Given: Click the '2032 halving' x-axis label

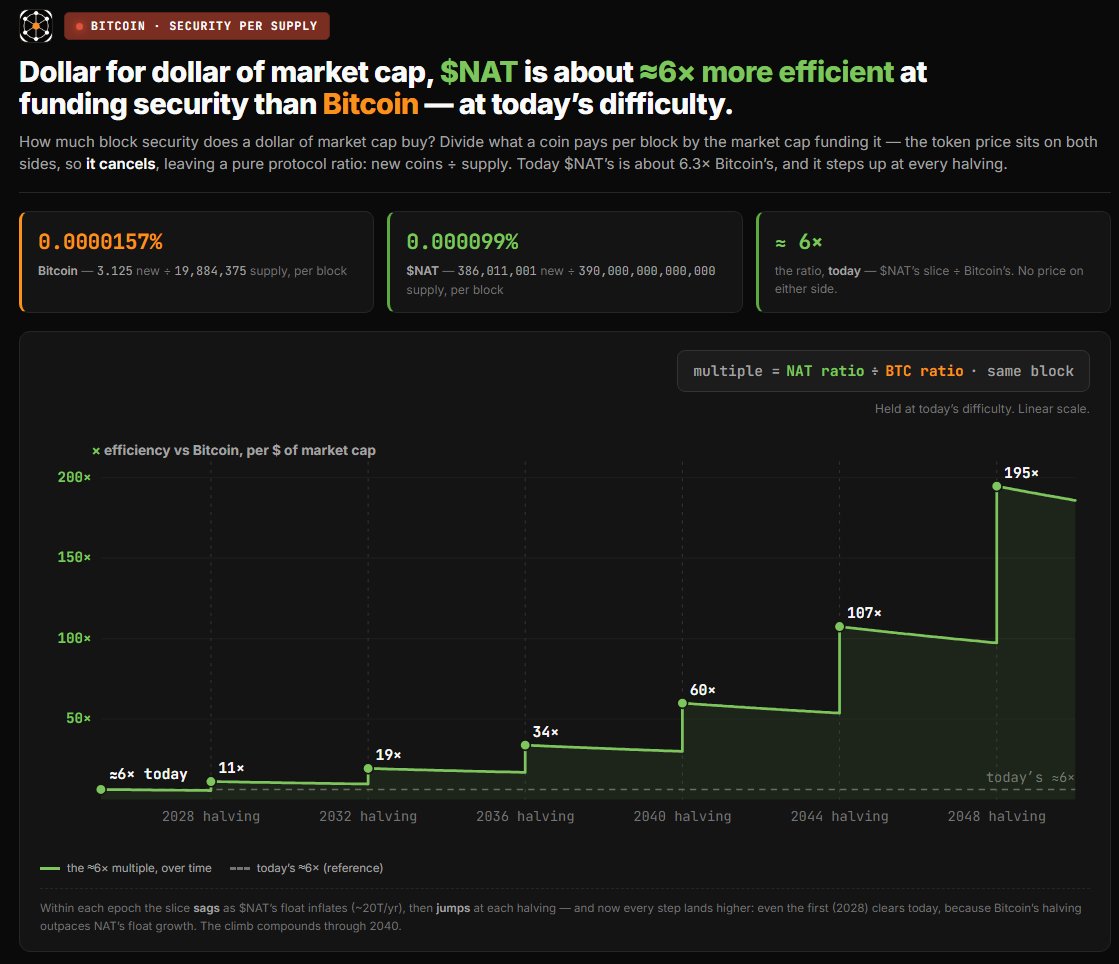Looking at the screenshot, I should tap(368, 816).
